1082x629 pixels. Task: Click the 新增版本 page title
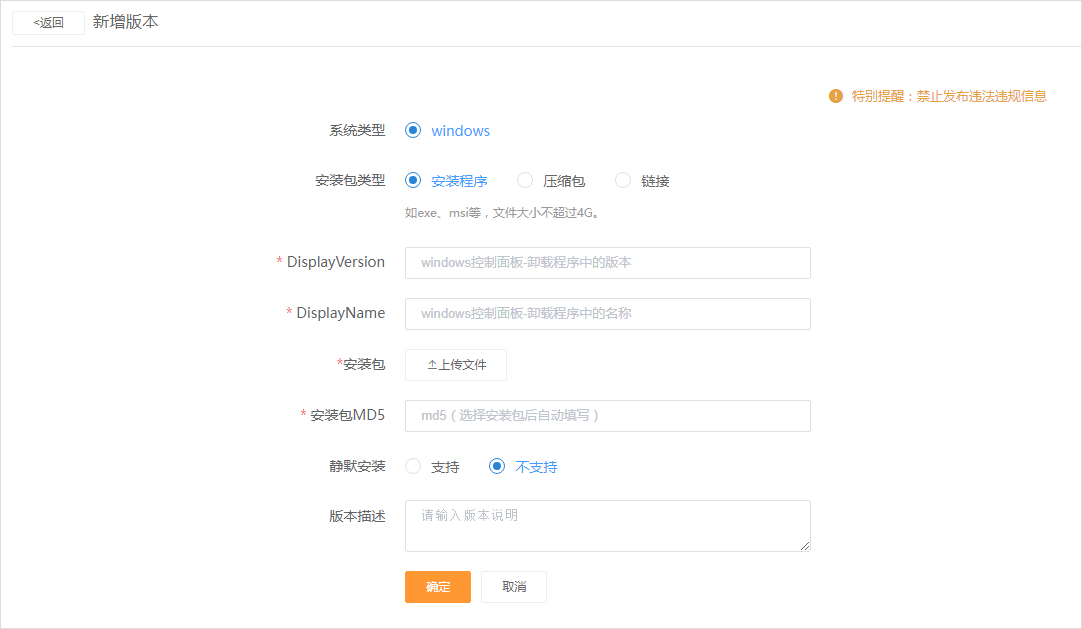coord(125,19)
